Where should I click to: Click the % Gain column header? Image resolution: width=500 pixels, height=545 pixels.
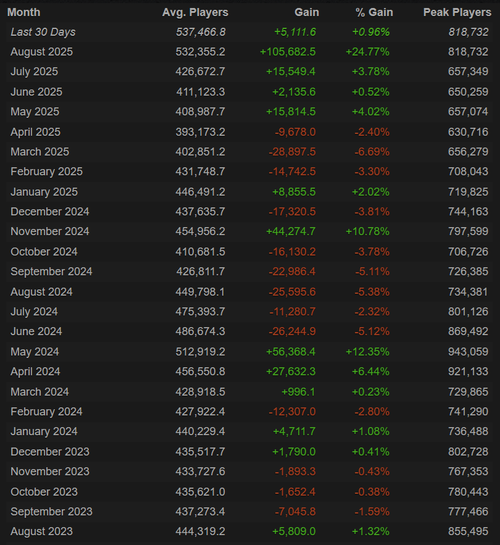coord(374,13)
